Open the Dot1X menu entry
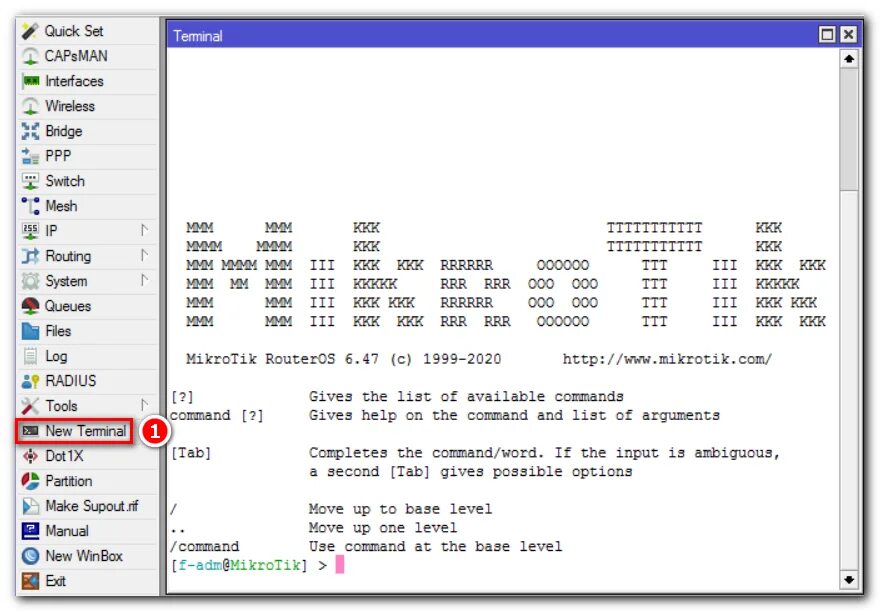 click(x=88, y=456)
